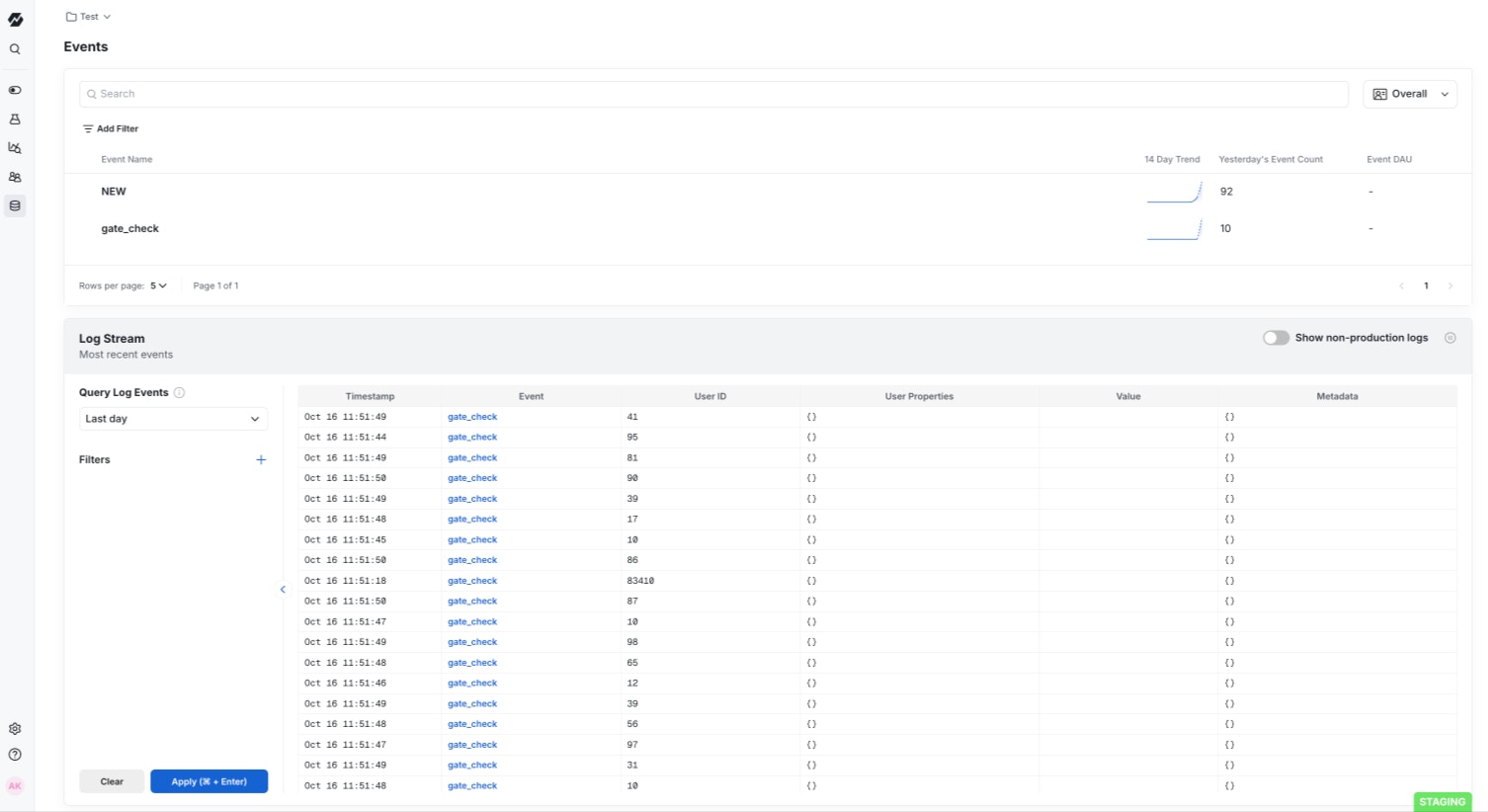The height and width of the screenshot is (812, 1488).
Task: Click the close icon beside the logs toggle
Action: coord(1449,337)
